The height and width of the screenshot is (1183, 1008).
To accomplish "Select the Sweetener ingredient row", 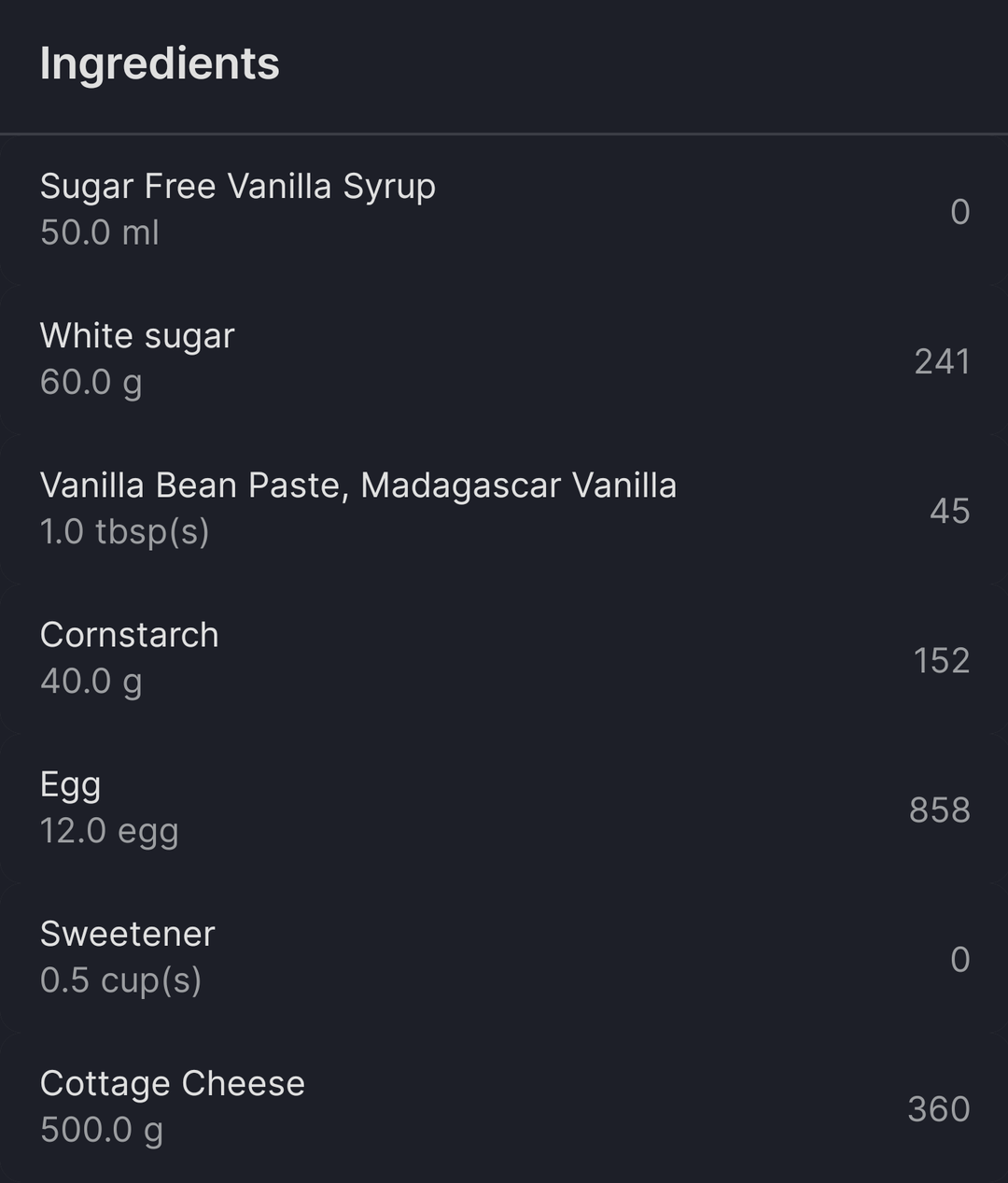I will tap(504, 957).
